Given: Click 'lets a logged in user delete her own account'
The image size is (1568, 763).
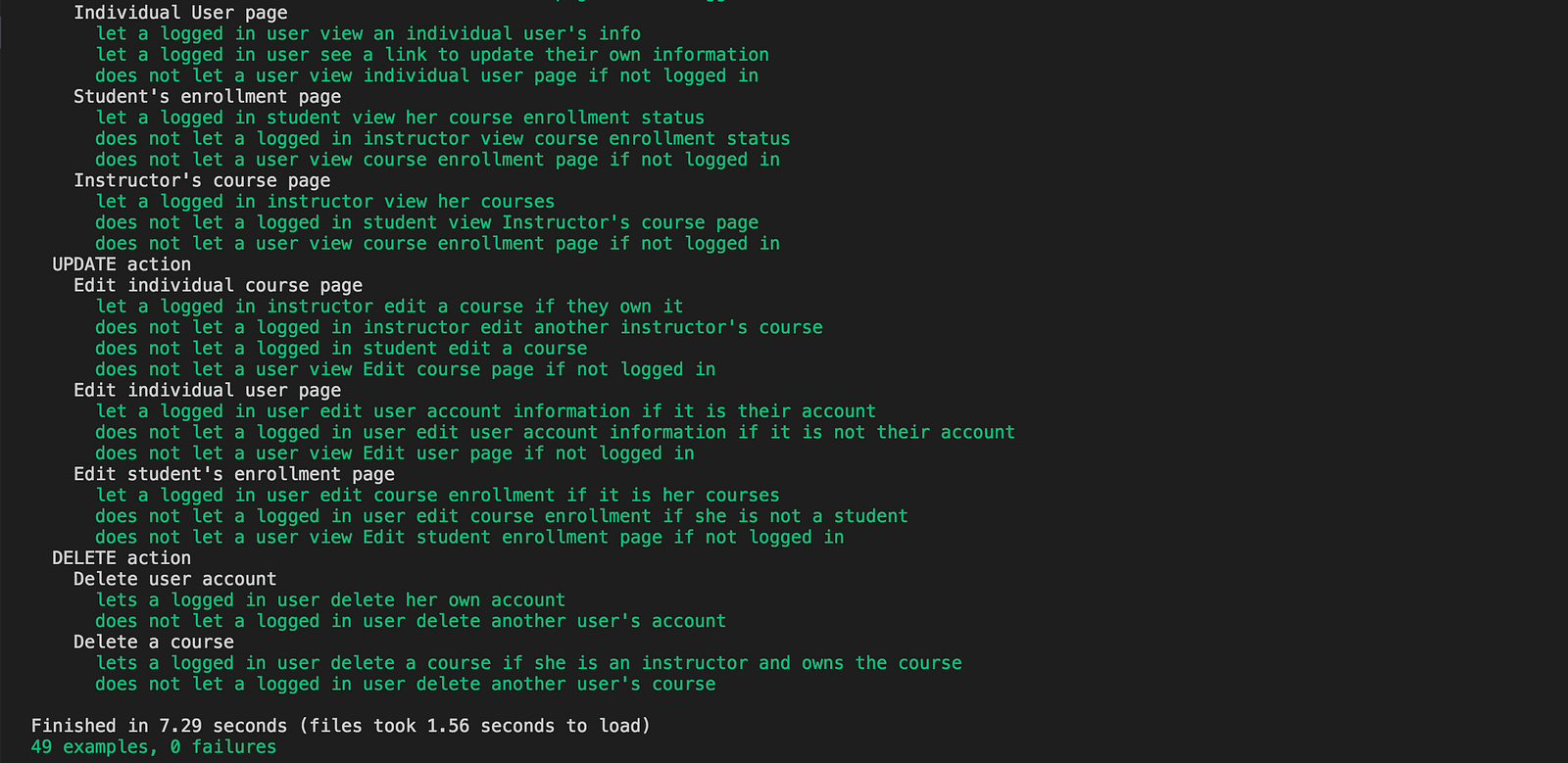Looking at the screenshot, I should coord(330,600).
